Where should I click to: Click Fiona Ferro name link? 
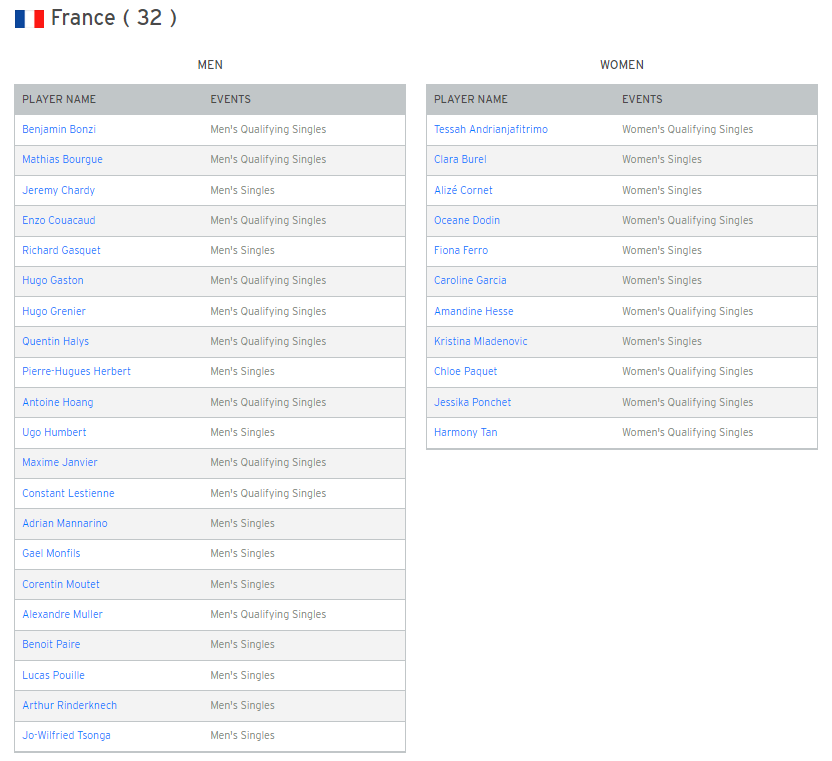461,250
